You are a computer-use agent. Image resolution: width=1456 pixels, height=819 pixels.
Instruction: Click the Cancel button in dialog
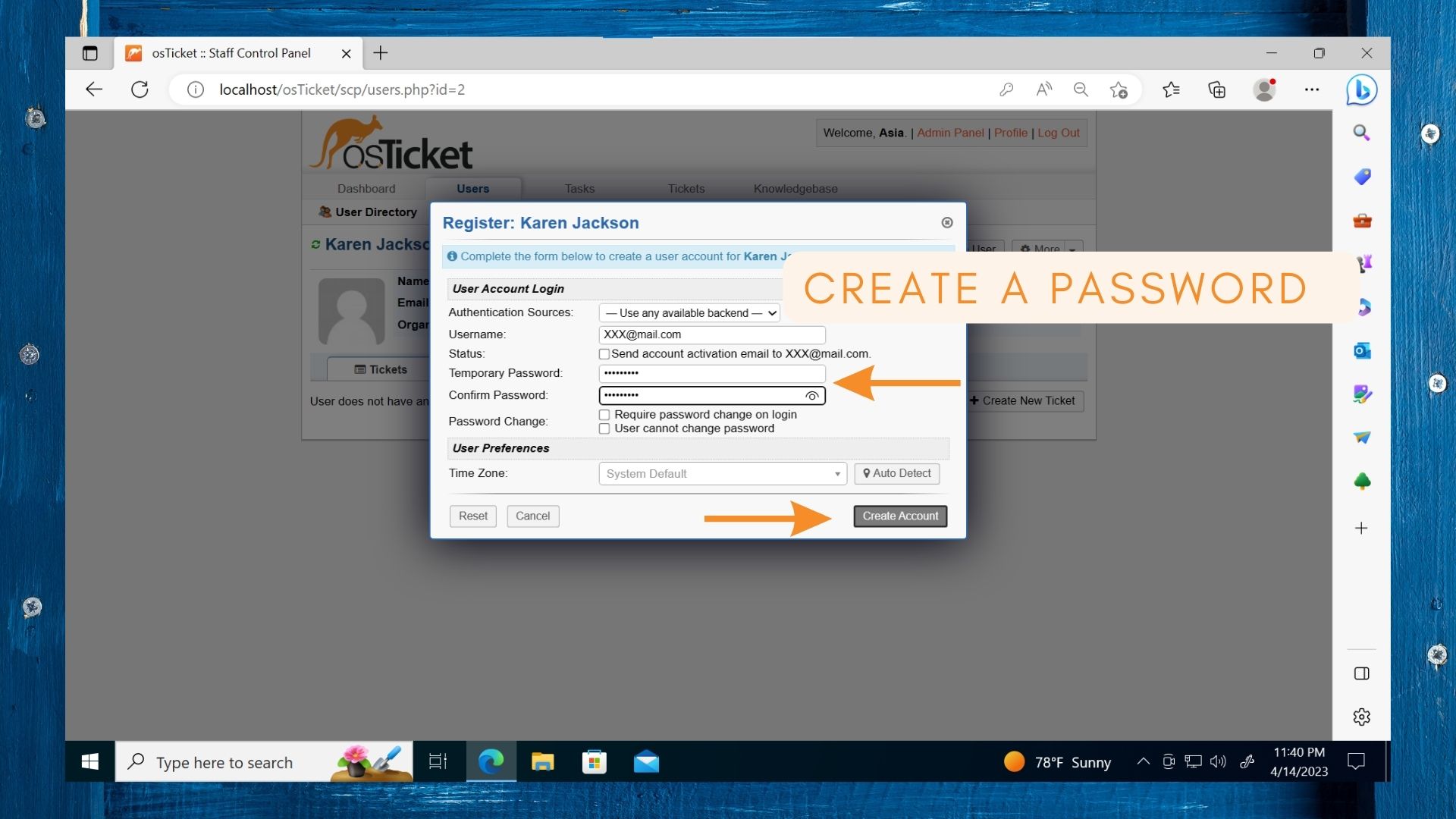[532, 516]
